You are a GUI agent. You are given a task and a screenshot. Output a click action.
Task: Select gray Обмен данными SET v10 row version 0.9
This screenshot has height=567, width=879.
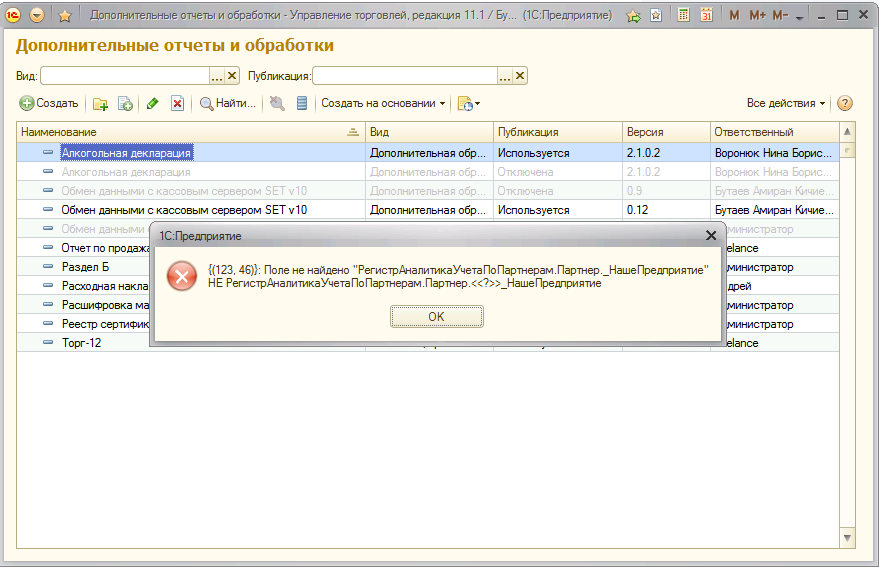pos(428,191)
